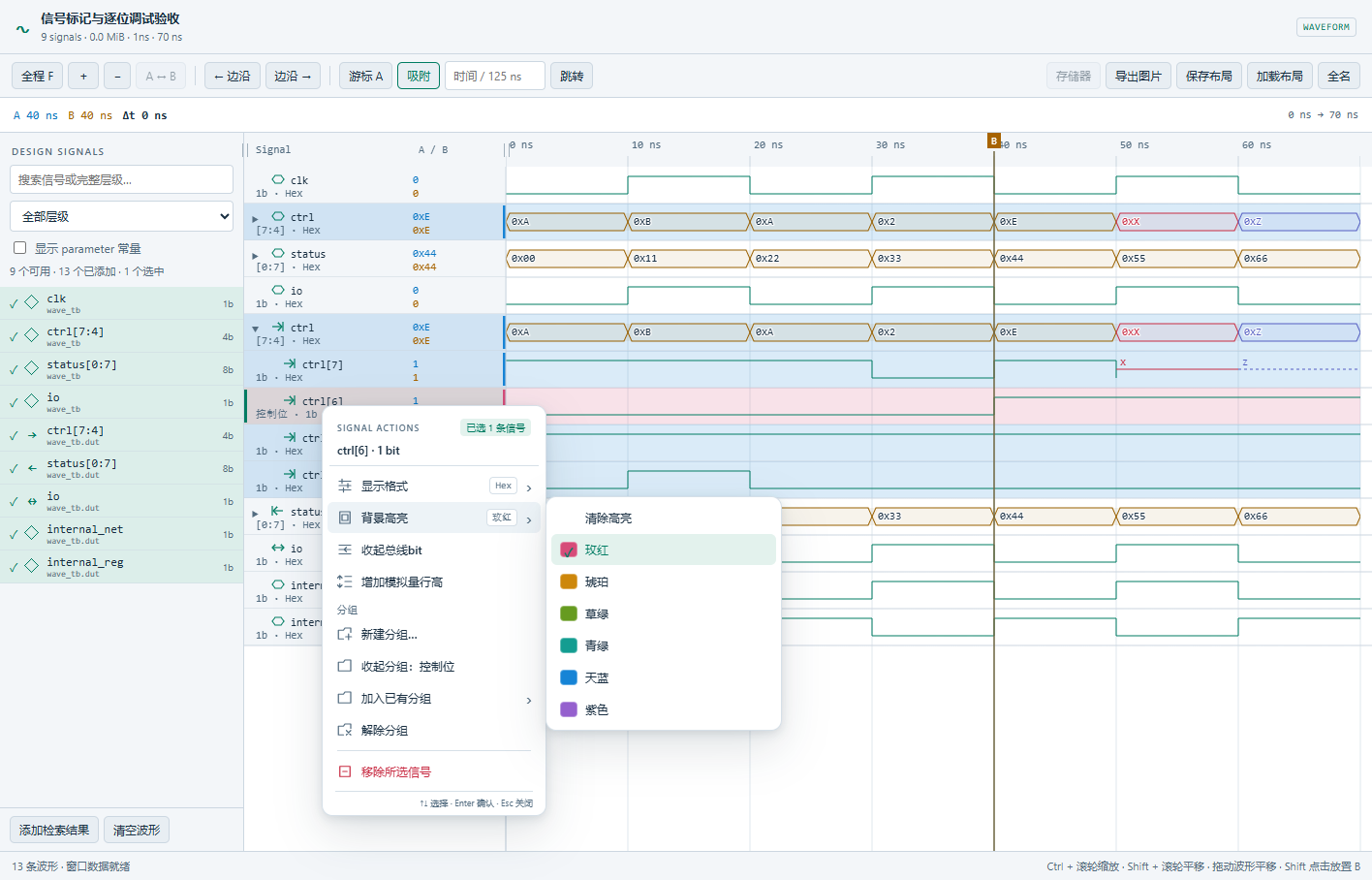Click the 搜索信号或完整层级 search field
The image size is (1372, 880).
tap(121, 179)
